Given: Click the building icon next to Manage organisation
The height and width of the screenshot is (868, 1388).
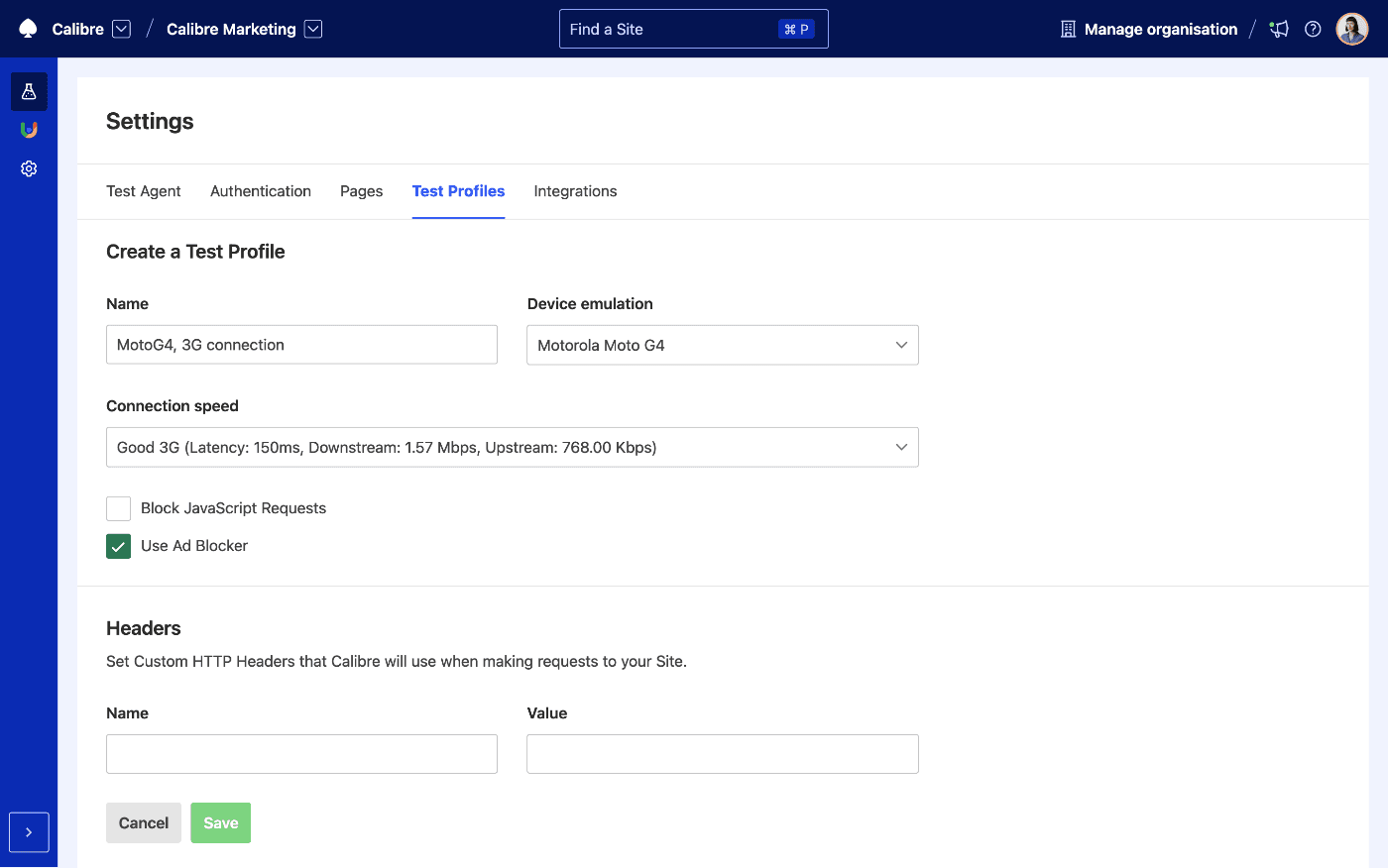Looking at the screenshot, I should [x=1067, y=29].
